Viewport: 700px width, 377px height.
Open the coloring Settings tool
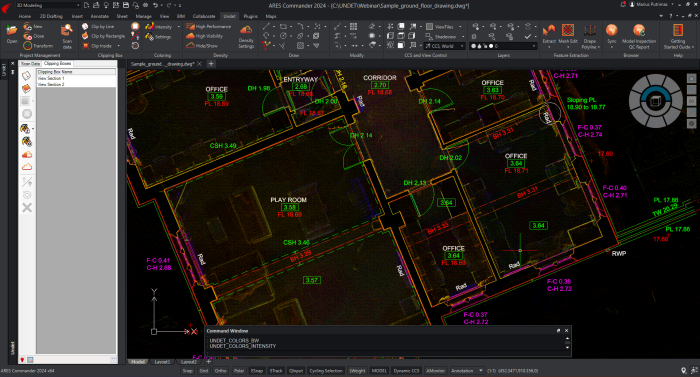158,37
